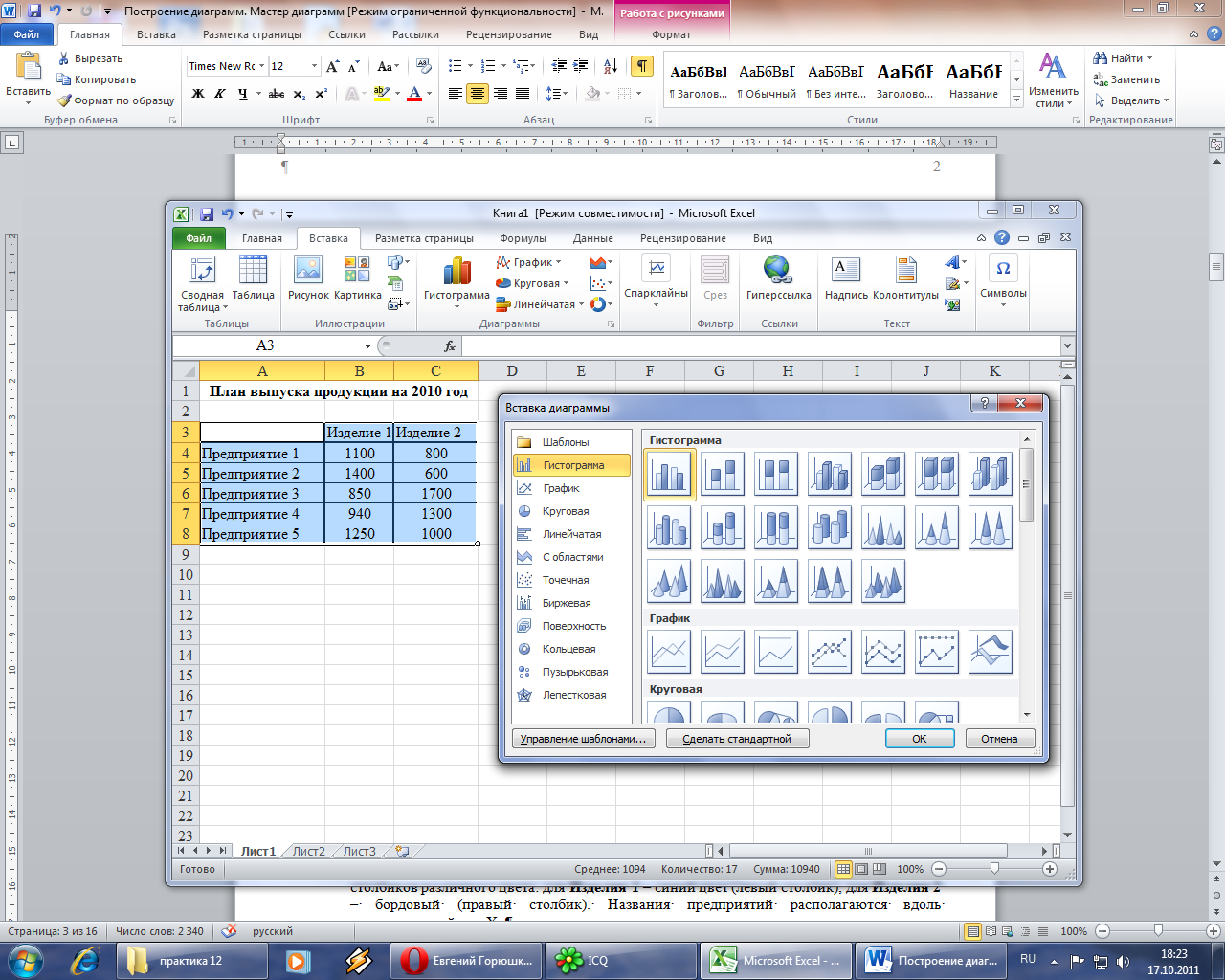Choose the first line chart type
This screenshot has height=980, width=1225.
[669, 651]
